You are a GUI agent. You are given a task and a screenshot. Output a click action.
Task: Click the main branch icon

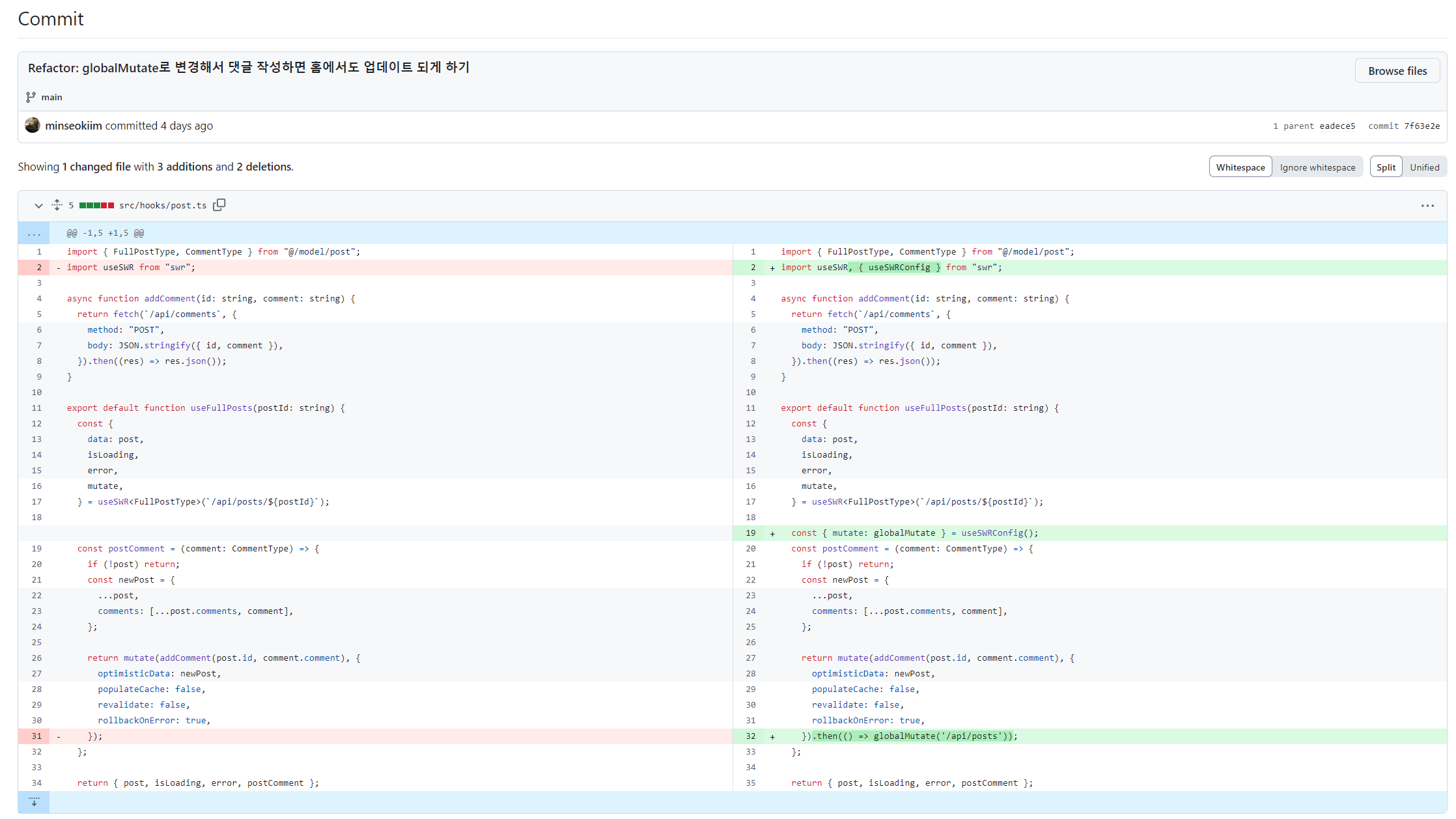pos(31,97)
